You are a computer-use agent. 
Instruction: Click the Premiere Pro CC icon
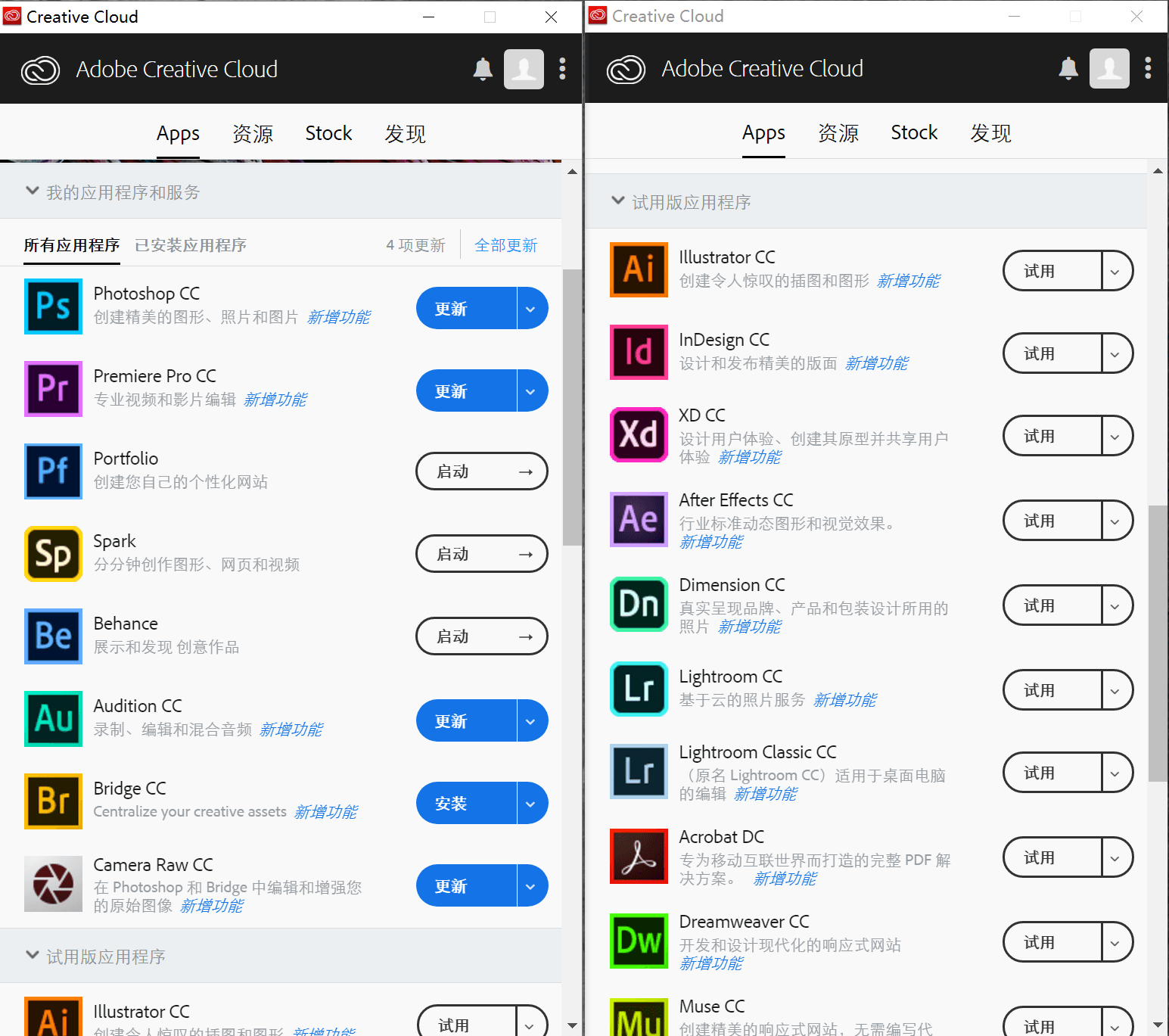pyautogui.click(x=53, y=389)
